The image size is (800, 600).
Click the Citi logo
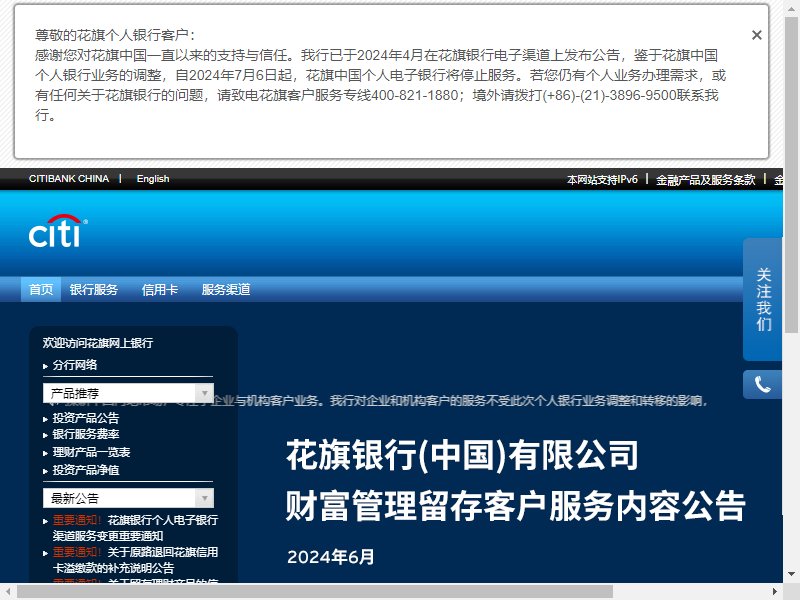point(58,231)
